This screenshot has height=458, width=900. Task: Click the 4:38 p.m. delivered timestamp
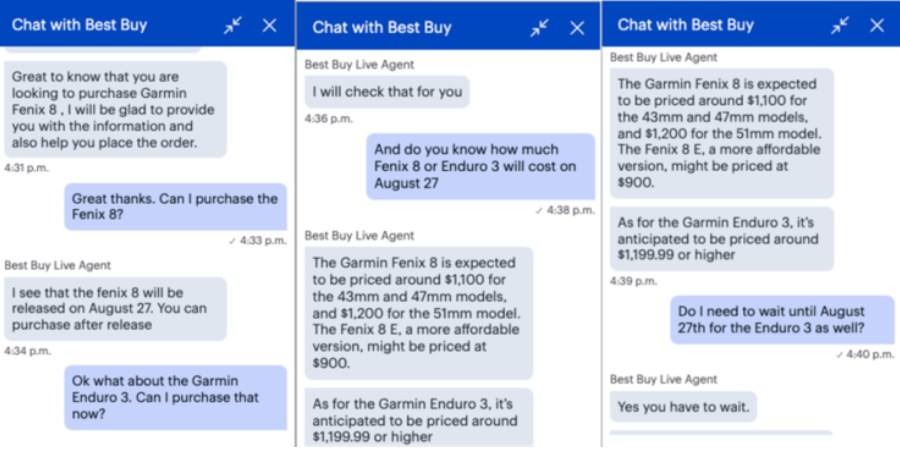[x=567, y=211]
